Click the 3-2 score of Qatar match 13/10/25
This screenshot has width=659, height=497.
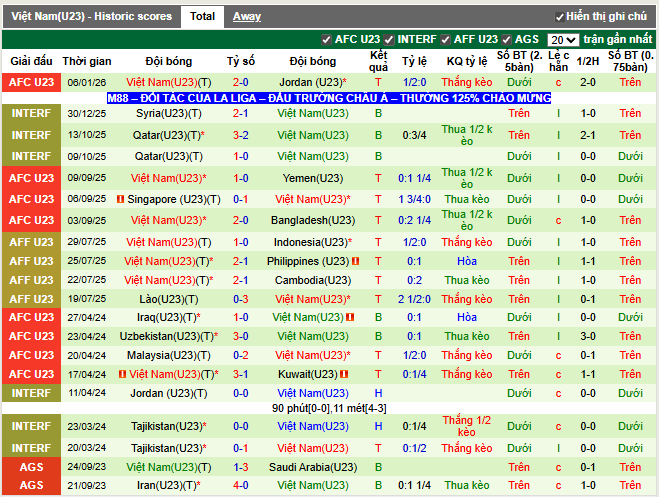[241, 135]
